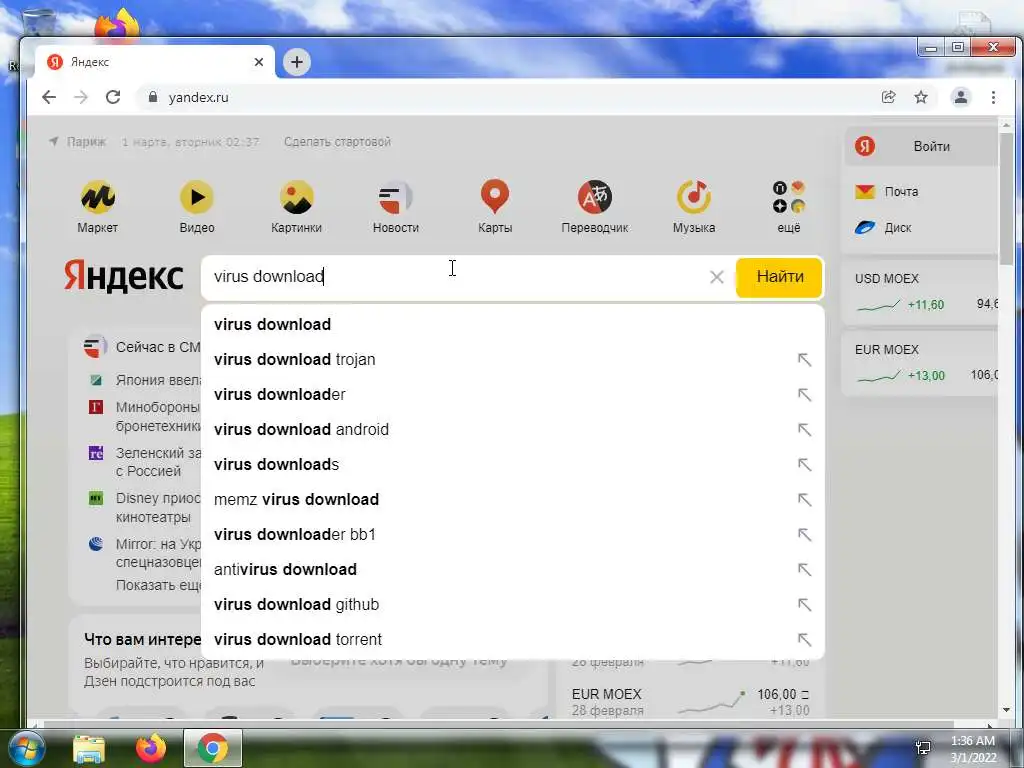This screenshot has height=768, width=1024.
Task: Open USD MOEX rate widget
Action: 921,293
